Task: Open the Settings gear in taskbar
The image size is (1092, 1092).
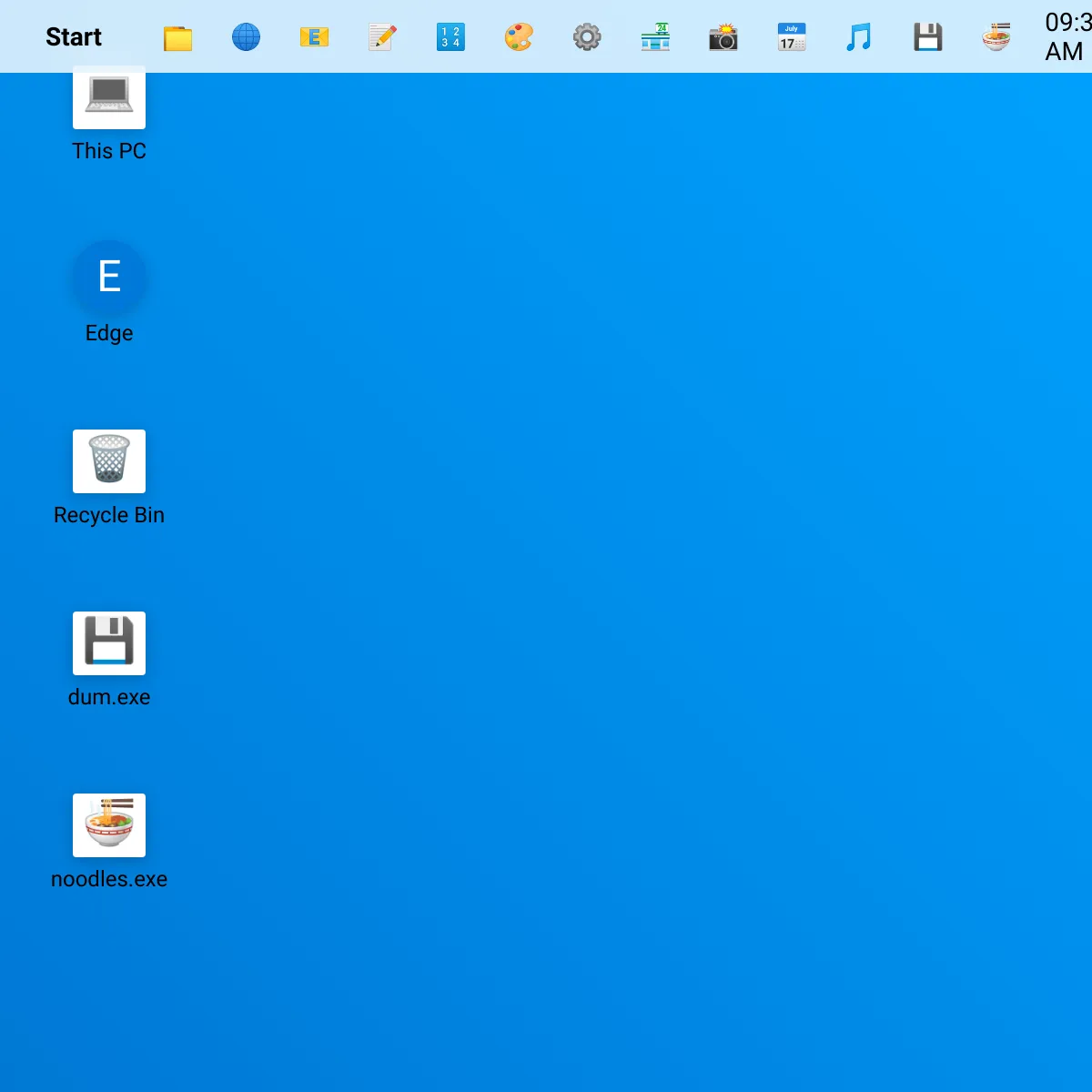Action: (587, 36)
